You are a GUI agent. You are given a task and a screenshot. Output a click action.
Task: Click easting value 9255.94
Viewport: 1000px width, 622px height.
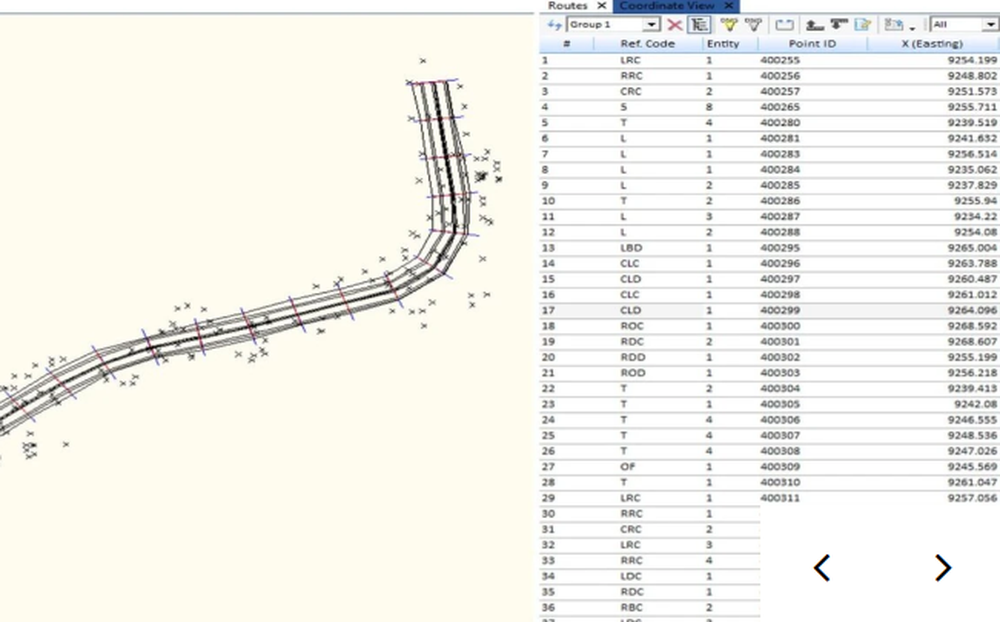pyautogui.click(x=975, y=201)
